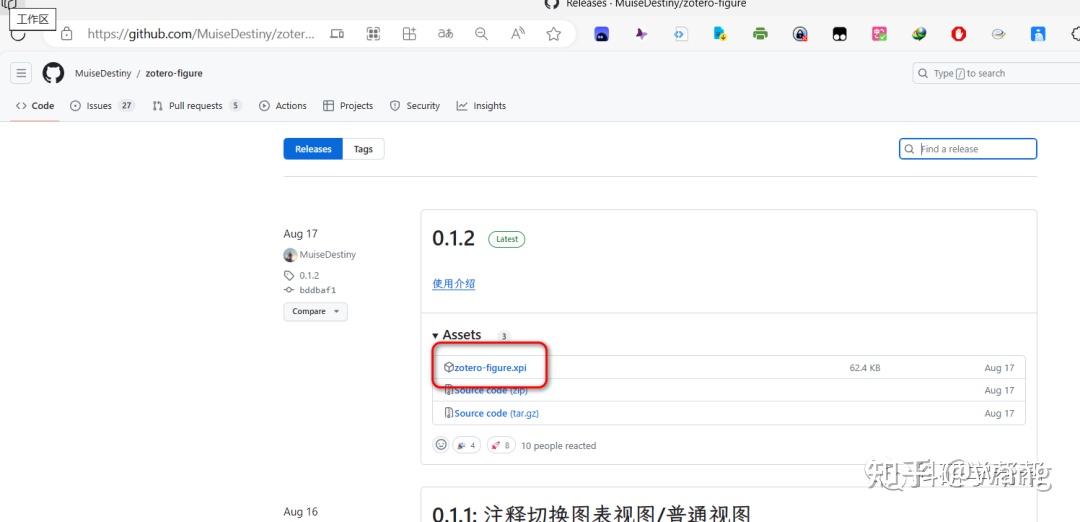Focus the Find a release field
Image resolution: width=1080 pixels, height=522 pixels.
coord(968,149)
